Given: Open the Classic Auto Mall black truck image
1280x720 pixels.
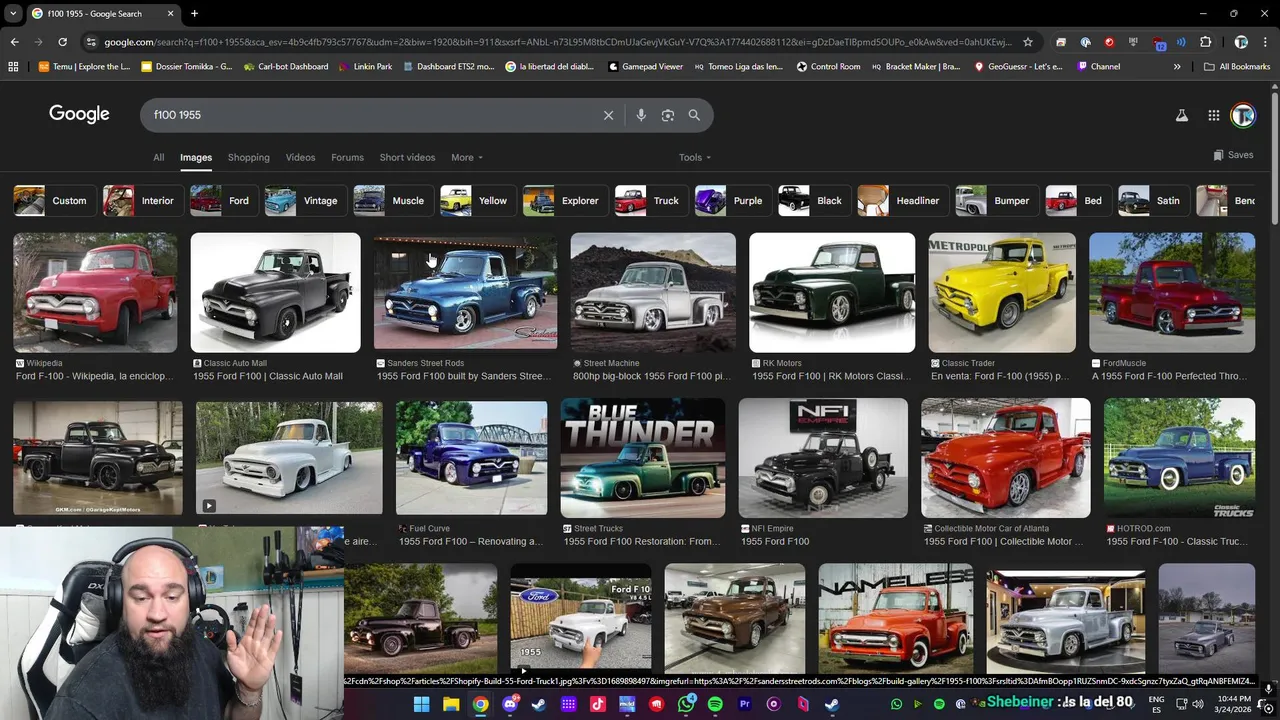Looking at the screenshot, I should pyautogui.click(x=275, y=293).
